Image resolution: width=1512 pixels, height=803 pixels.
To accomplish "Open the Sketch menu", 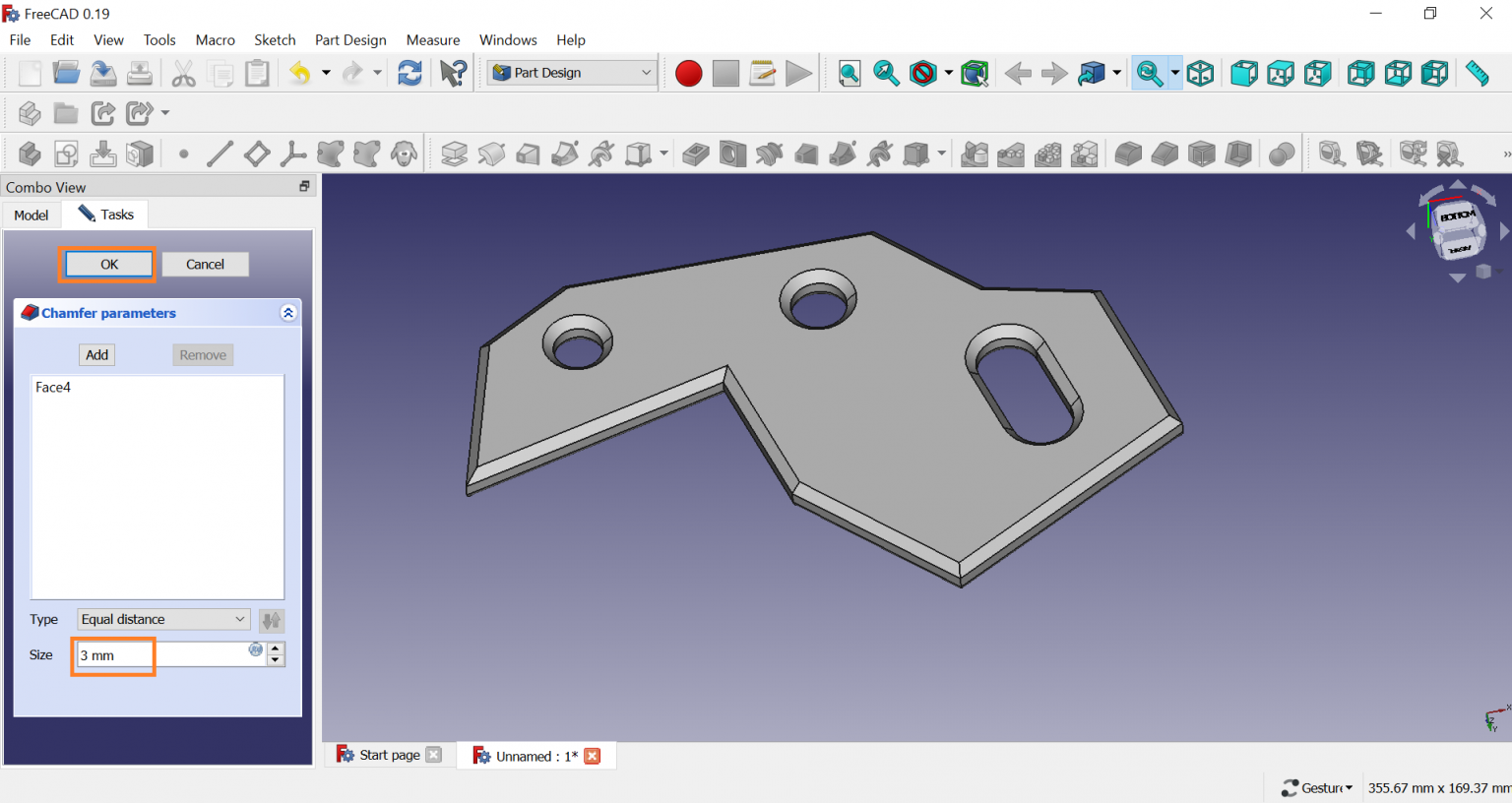I will pyautogui.click(x=275, y=40).
